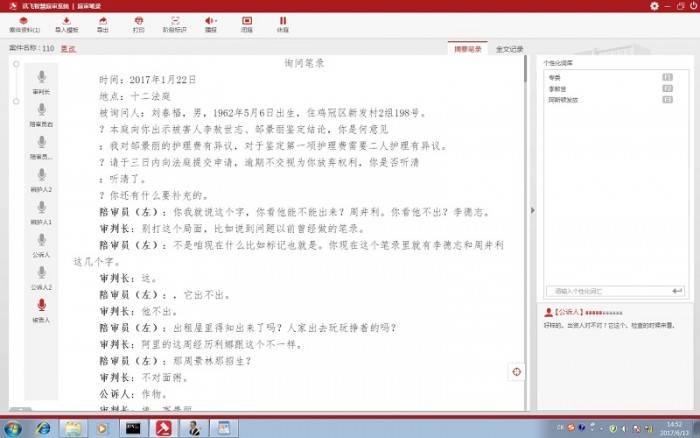The image size is (700, 438).
Task: Click the 导出 export icon
Action: point(102,24)
